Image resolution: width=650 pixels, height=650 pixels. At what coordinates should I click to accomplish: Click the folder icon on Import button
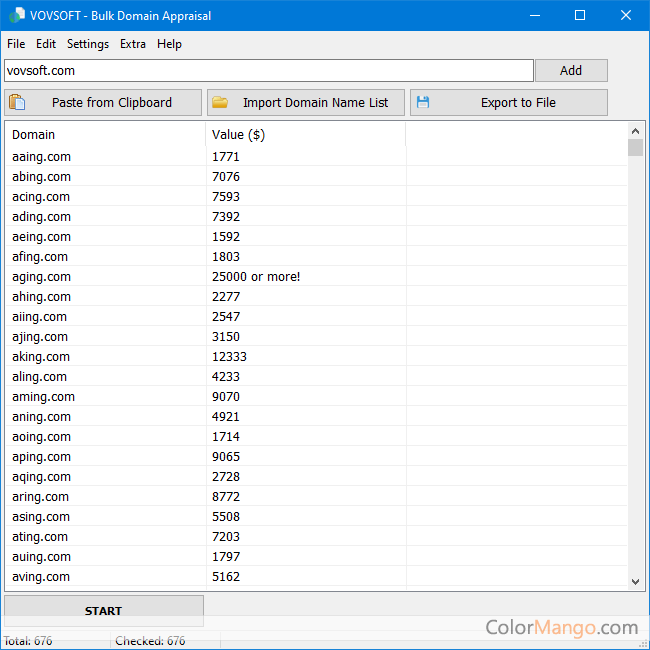[220, 102]
